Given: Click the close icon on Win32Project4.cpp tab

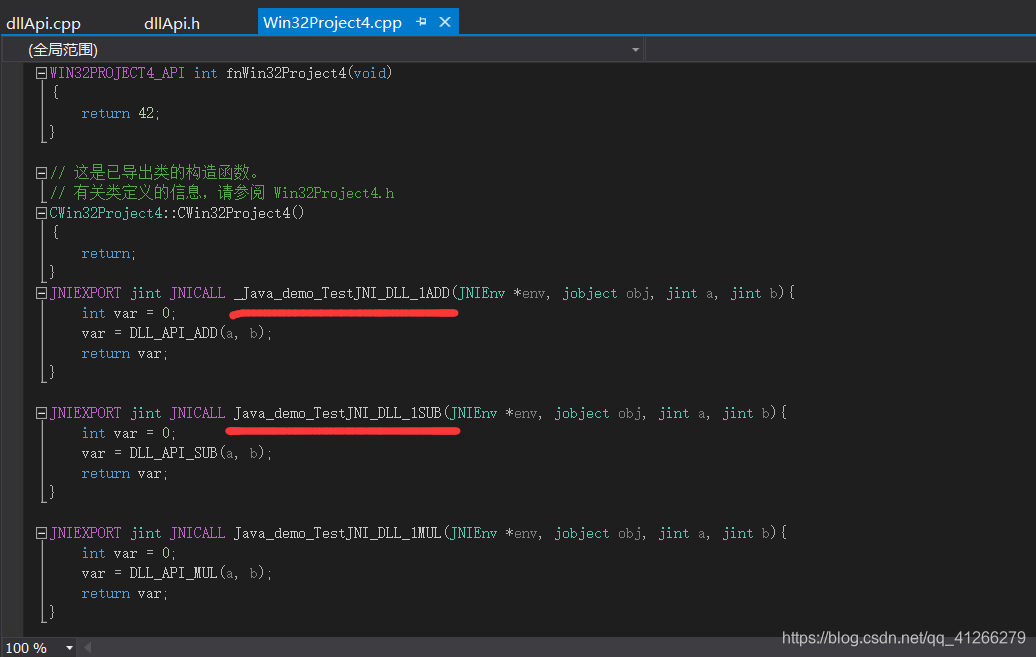Looking at the screenshot, I should [444, 21].
